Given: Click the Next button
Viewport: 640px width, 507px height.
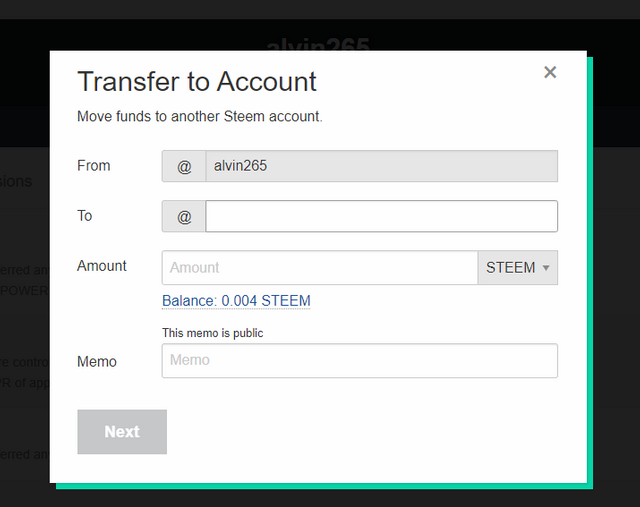Looking at the screenshot, I should coord(122,431).
